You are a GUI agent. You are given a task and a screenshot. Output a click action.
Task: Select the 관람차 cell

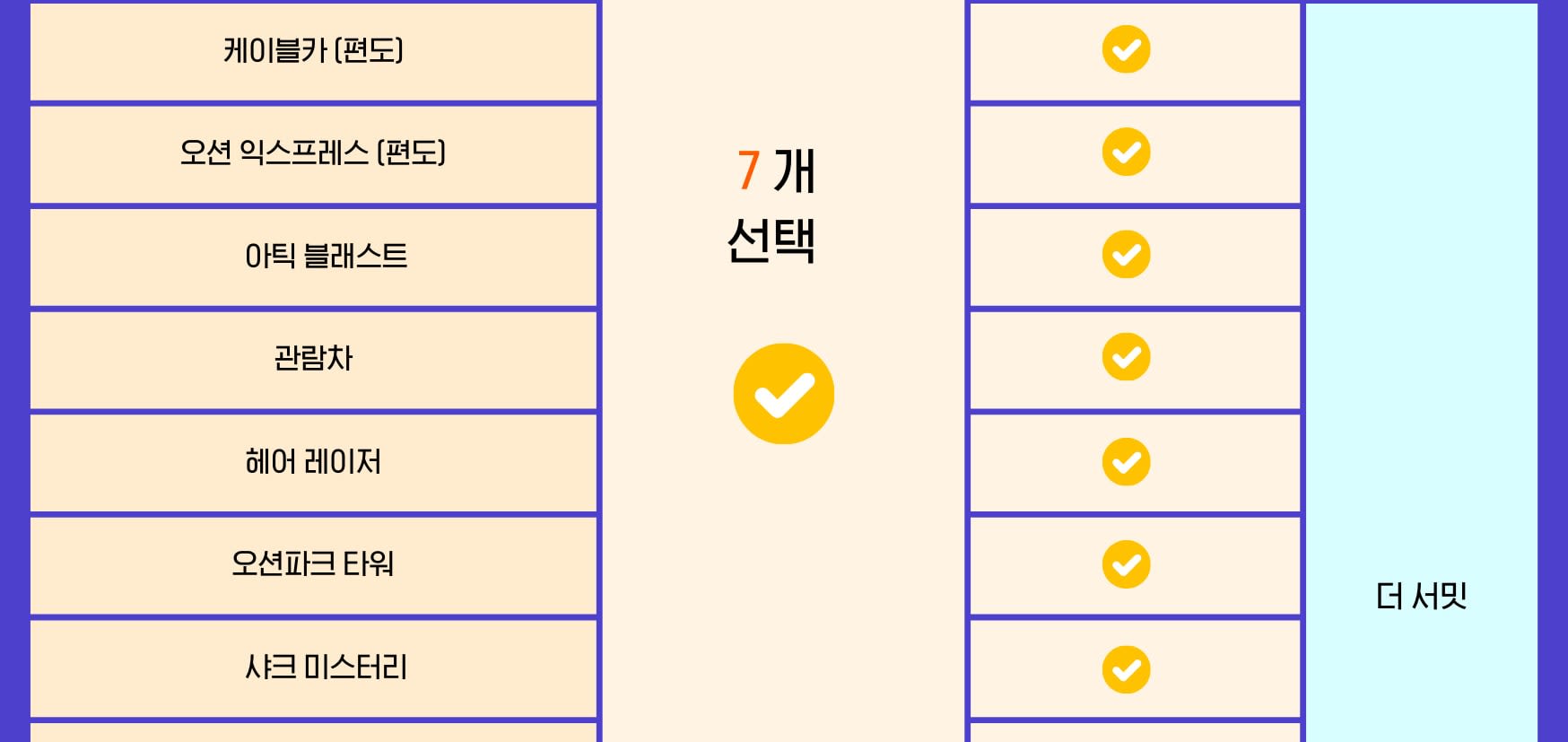(x=313, y=360)
